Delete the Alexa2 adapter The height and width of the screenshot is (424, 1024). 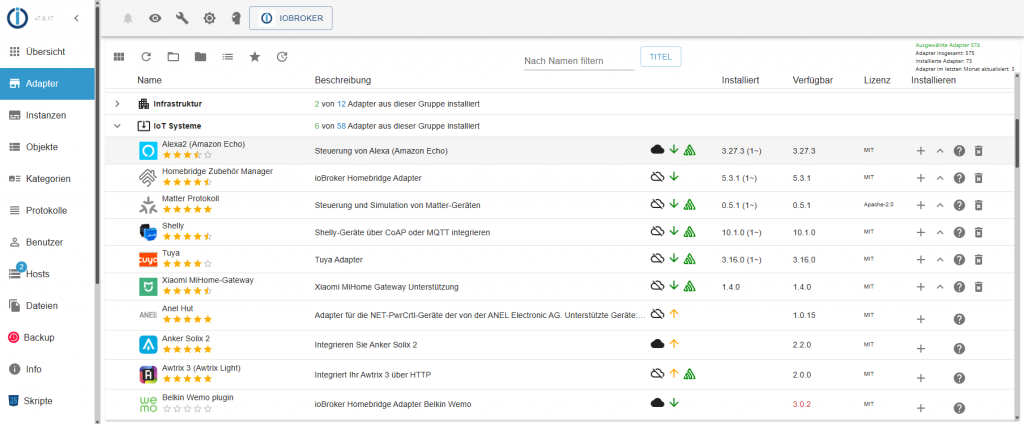coord(978,151)
